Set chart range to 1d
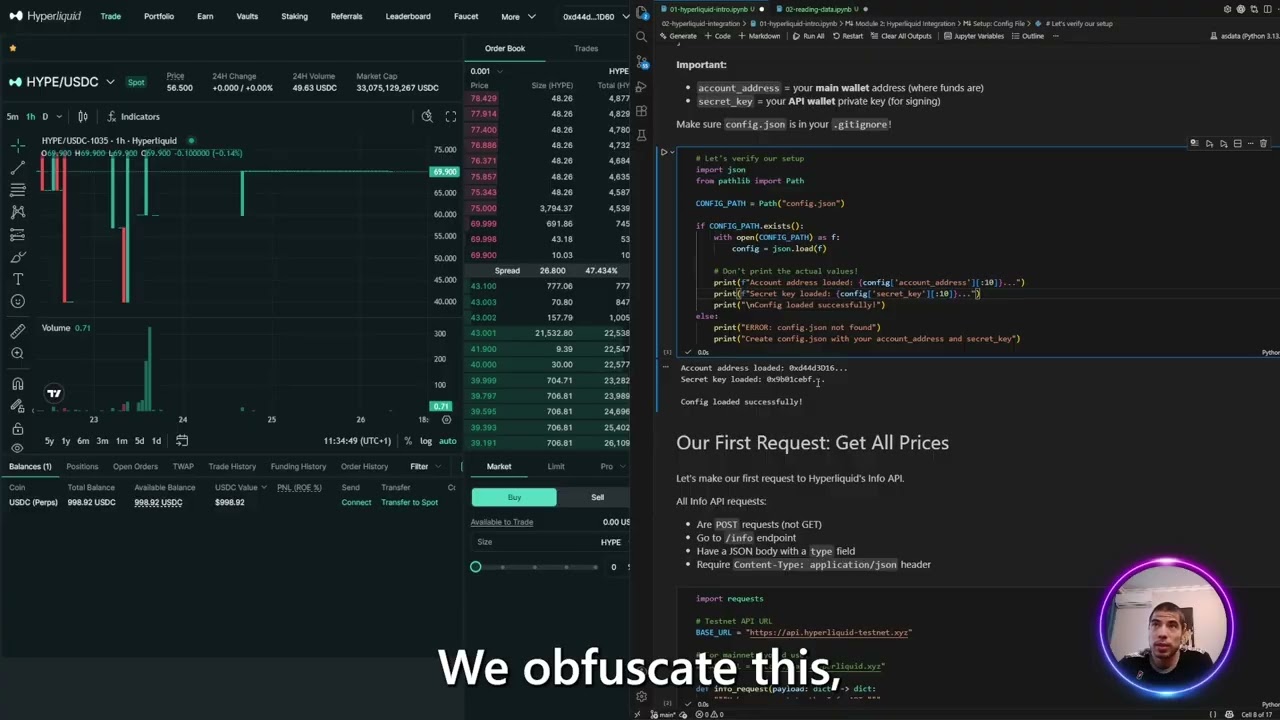1280x720 pixels. click(x=156, y=441)
